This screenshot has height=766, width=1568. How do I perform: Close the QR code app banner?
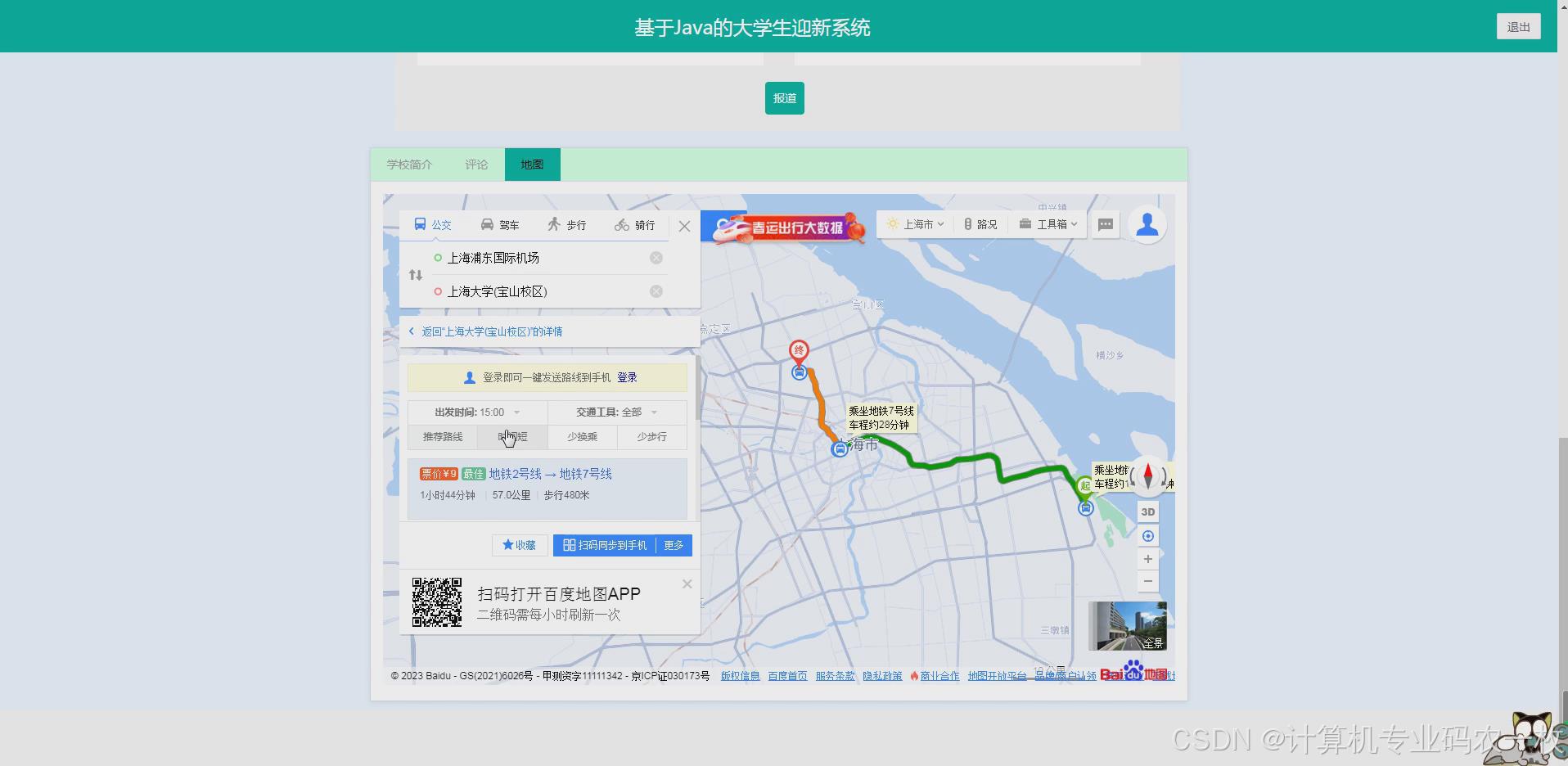[x=687, y=584]
